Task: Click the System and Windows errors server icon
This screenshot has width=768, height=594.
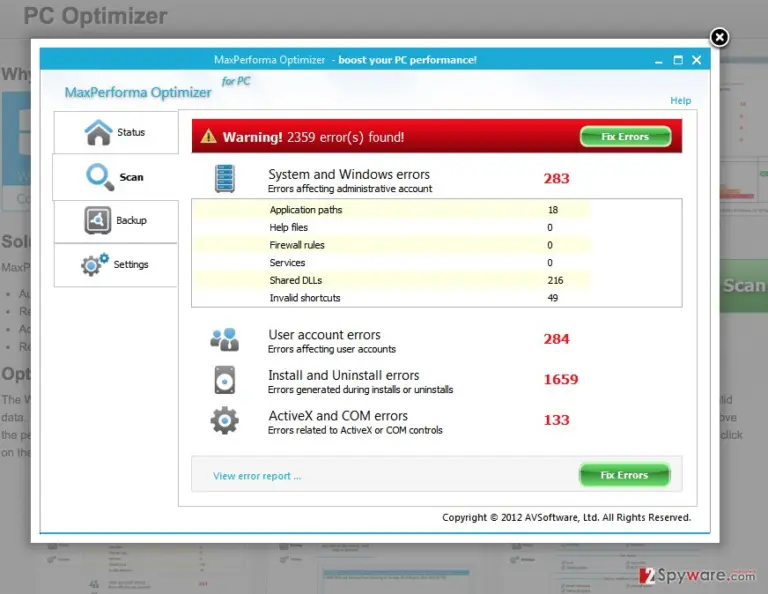Action: [x=225, y=179]
